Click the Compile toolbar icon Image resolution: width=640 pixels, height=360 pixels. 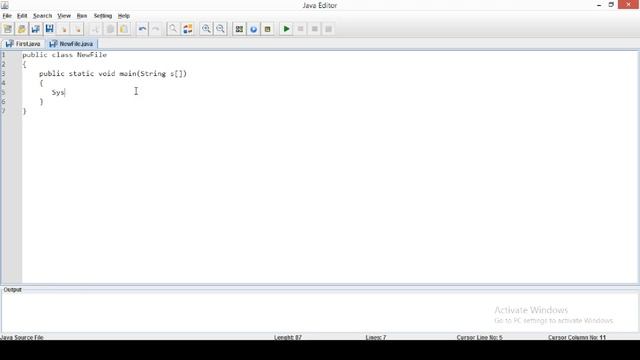click(239, 29)
